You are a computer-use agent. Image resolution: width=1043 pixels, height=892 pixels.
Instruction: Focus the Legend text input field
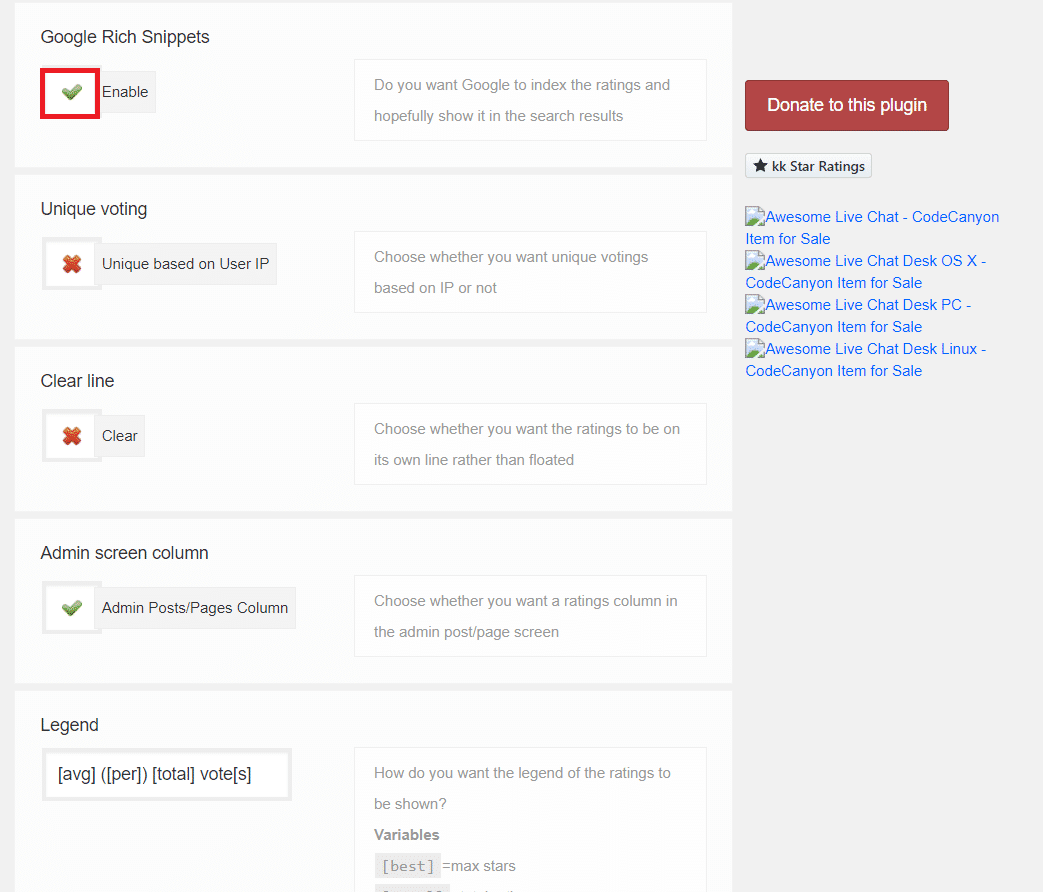point(166,774)
